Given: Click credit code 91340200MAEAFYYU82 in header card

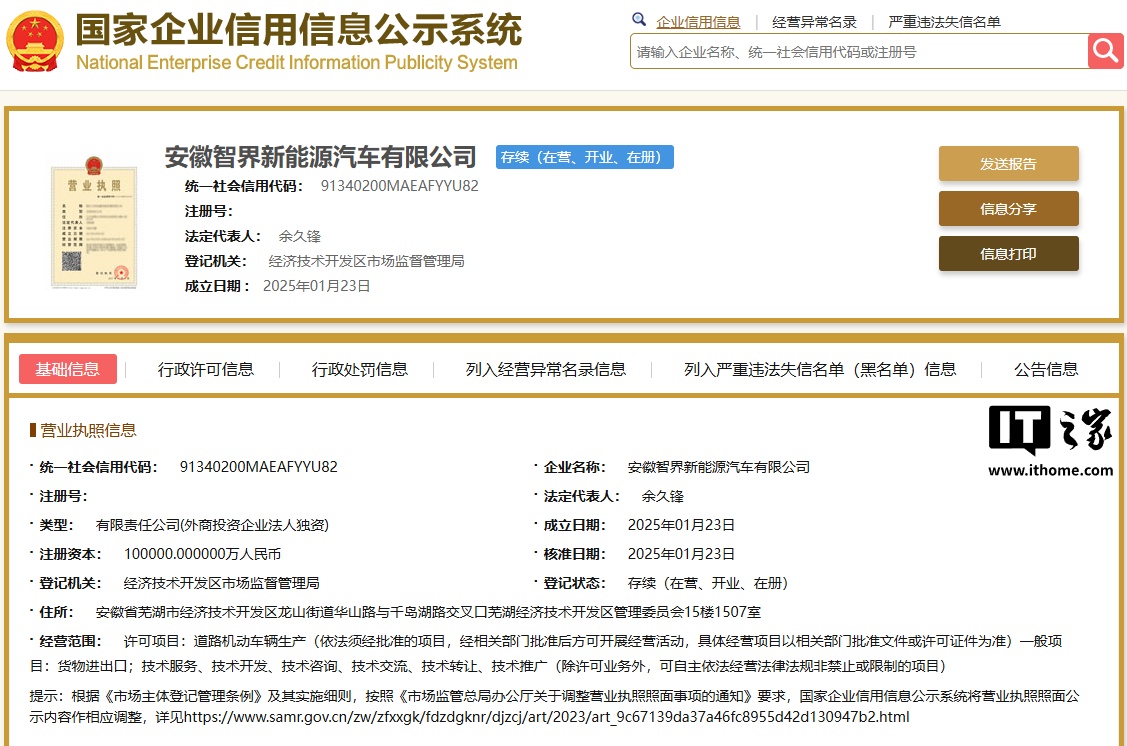Looking at the screenshot, I should pos(399,186).
